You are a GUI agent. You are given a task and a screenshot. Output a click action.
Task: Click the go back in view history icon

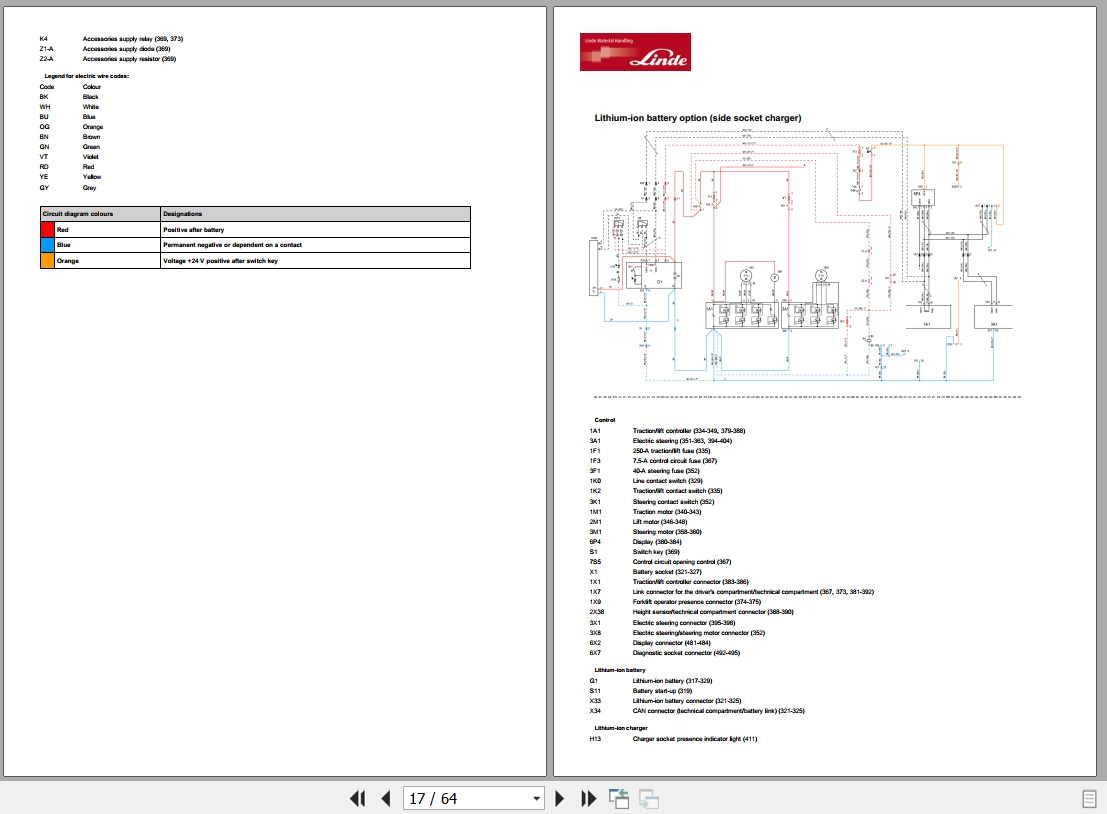click(619, 798)
